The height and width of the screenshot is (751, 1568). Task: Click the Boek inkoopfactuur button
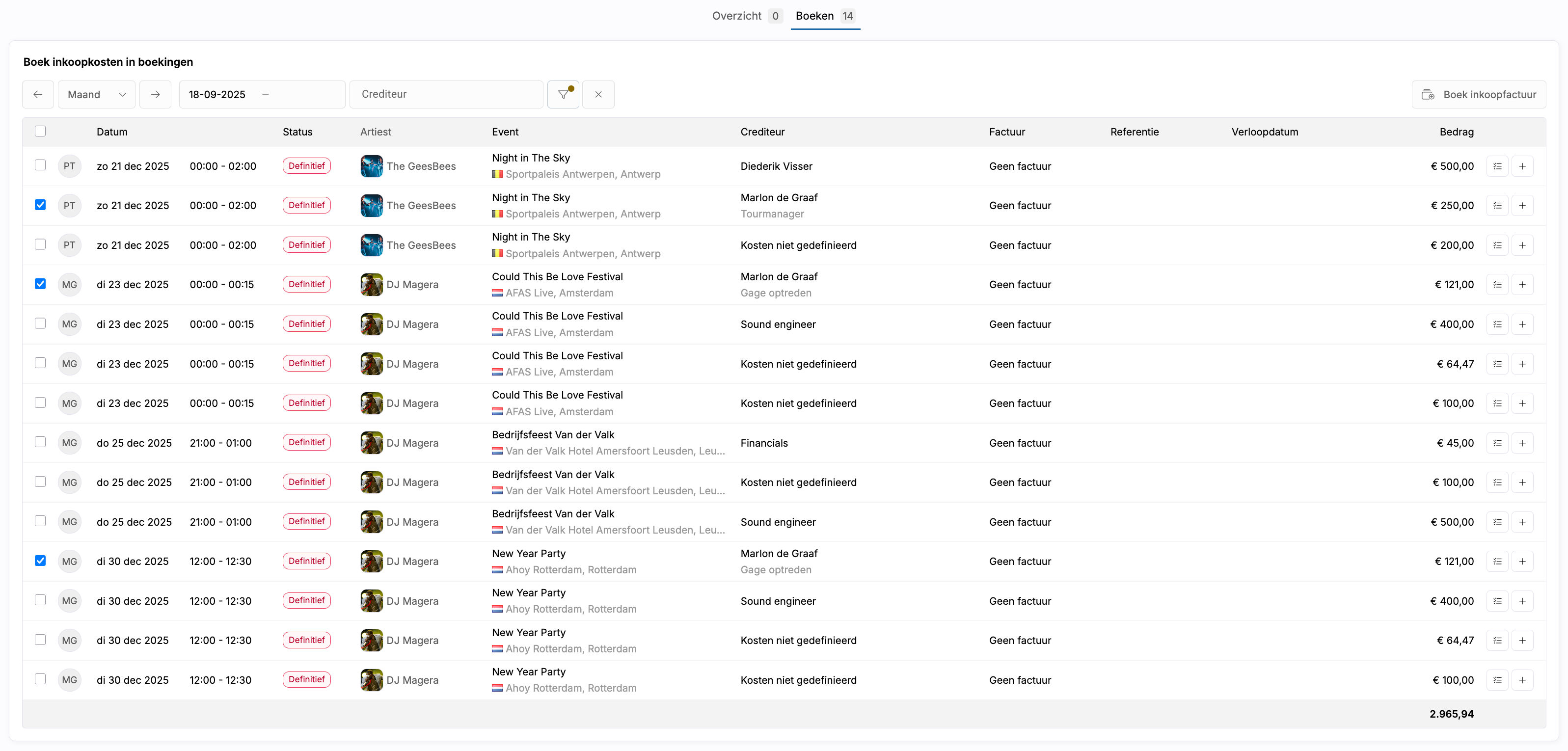click(x=1479, y=94)
